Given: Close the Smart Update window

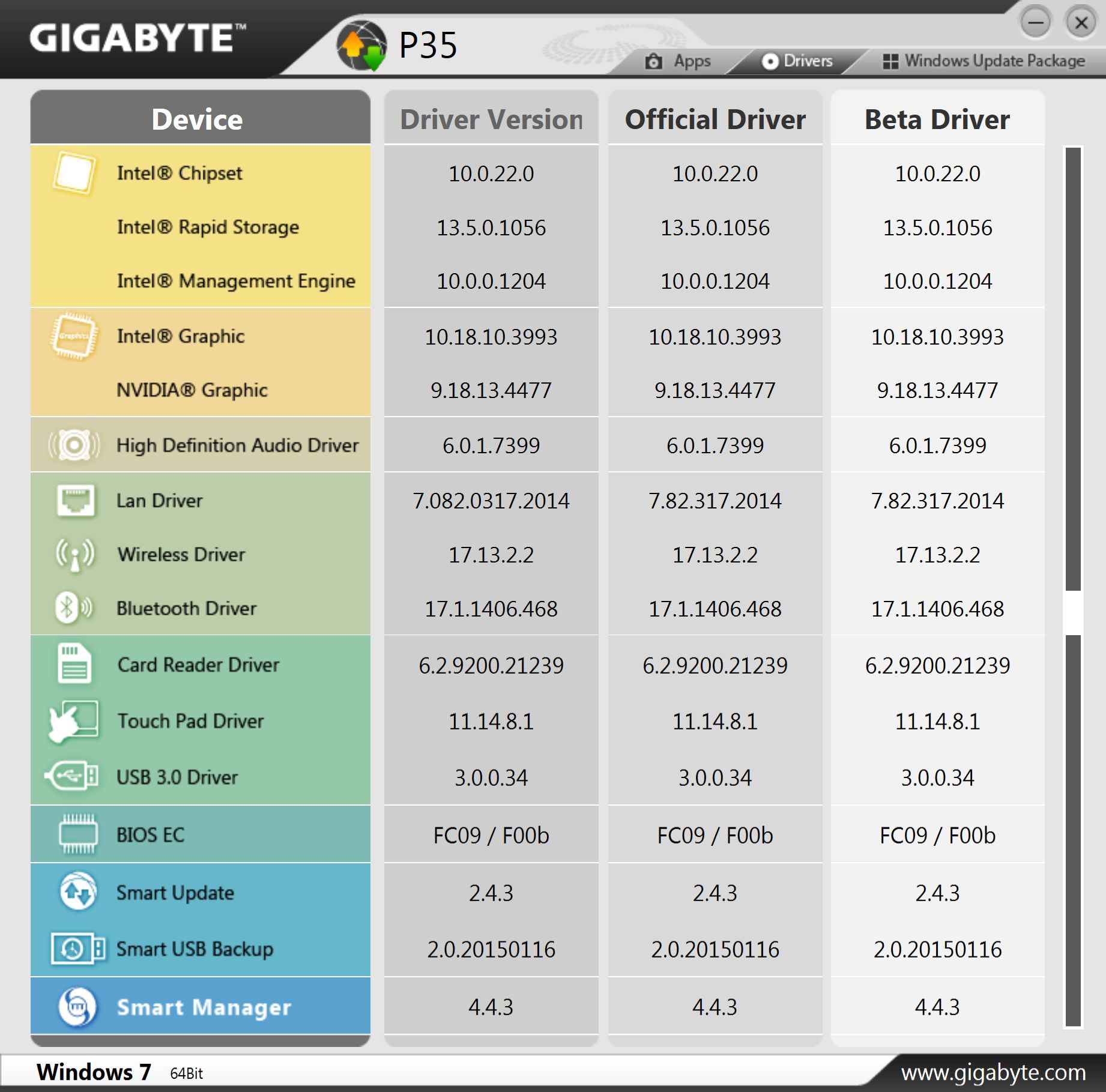Looking at the screenshot, I should [1081, 23].
